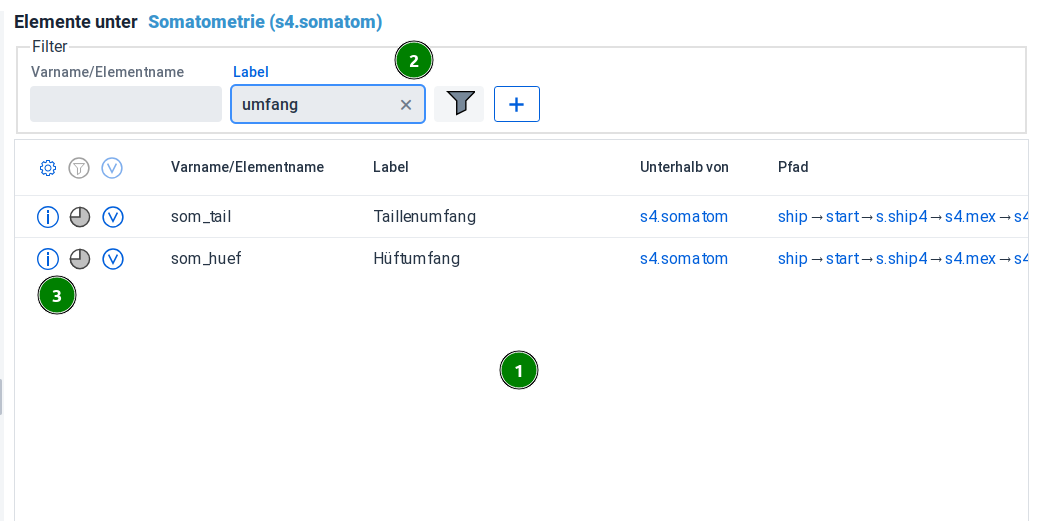Click the funnel circle icon in table header

point(79,168)
